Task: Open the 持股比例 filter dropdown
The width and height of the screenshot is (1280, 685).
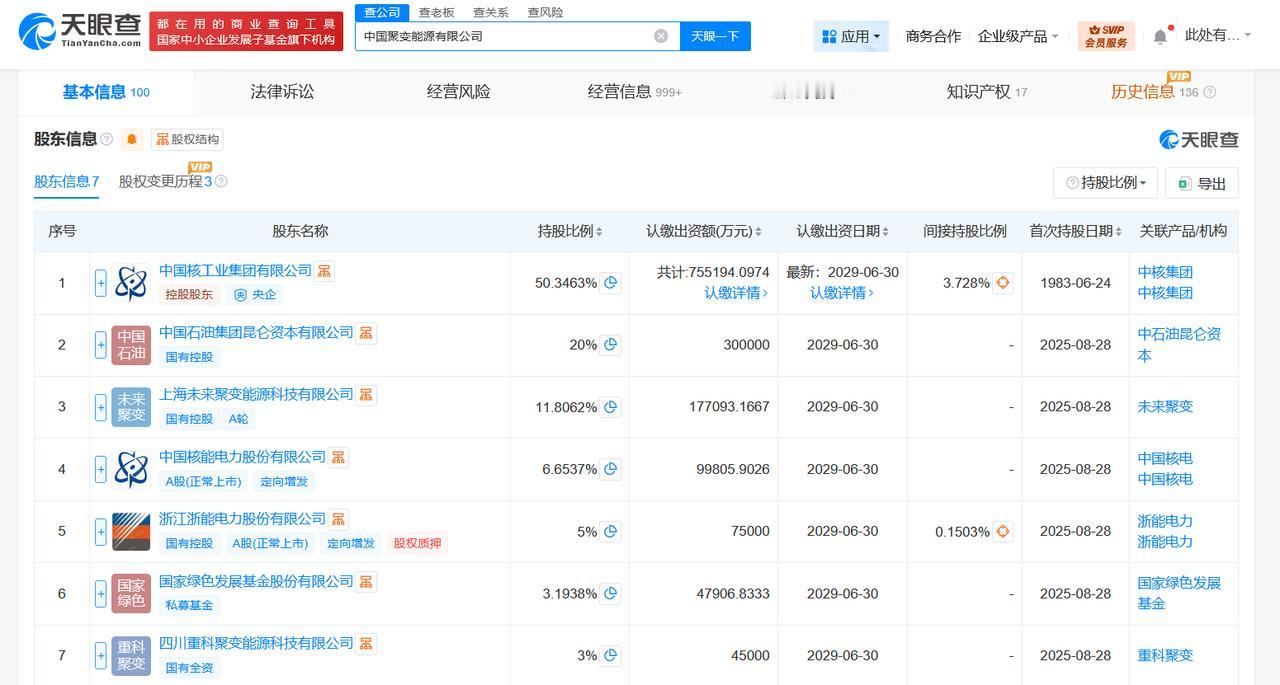Action: 1105,183
